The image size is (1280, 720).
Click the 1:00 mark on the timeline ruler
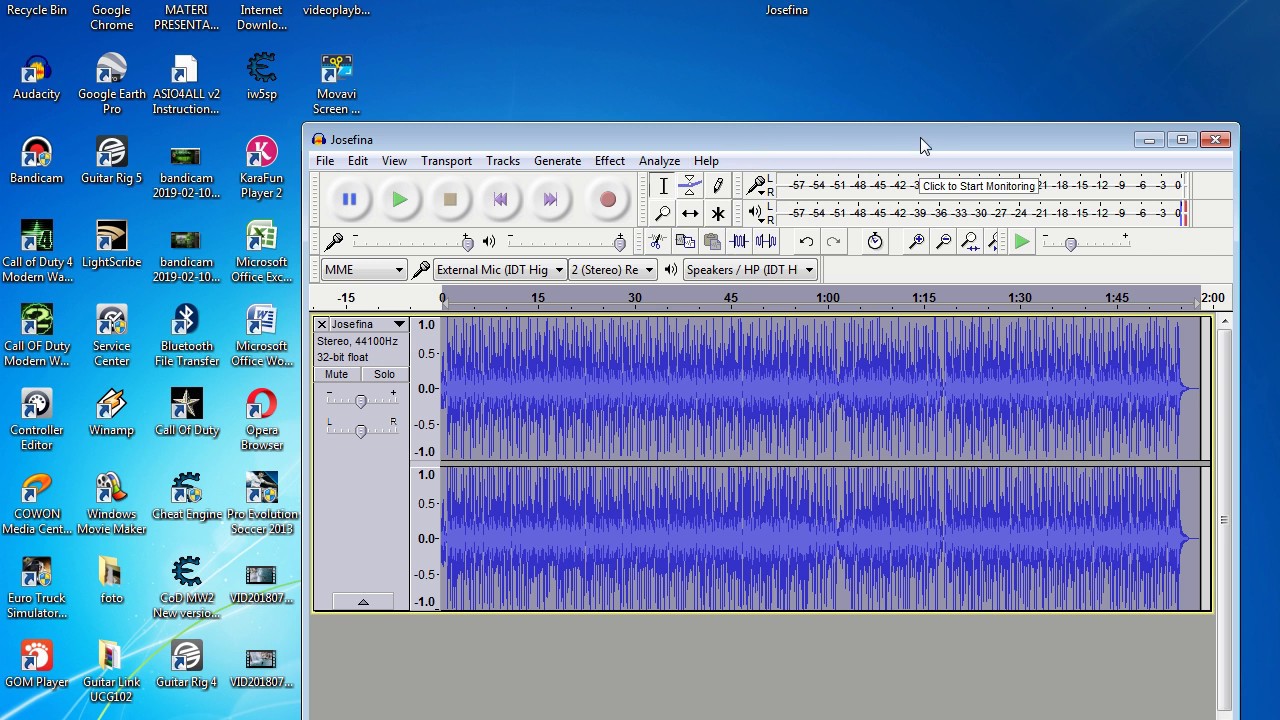click(x=828, y=298)
